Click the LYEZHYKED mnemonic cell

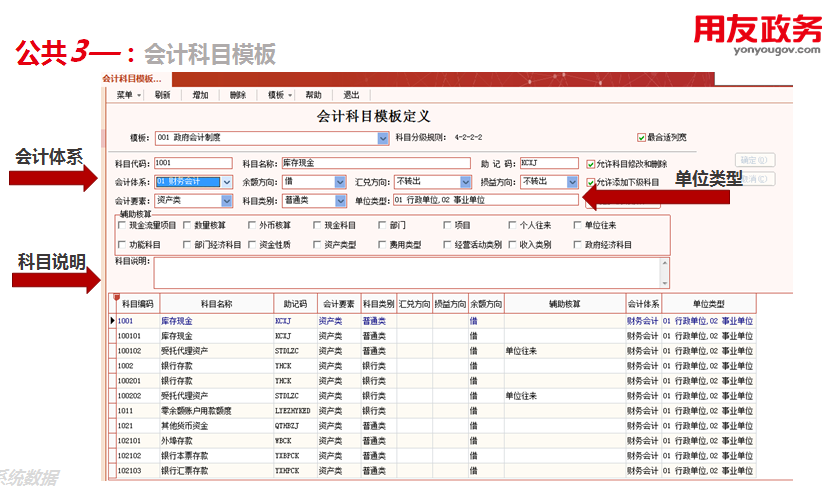pyautogui.click(x=295, y=411)
